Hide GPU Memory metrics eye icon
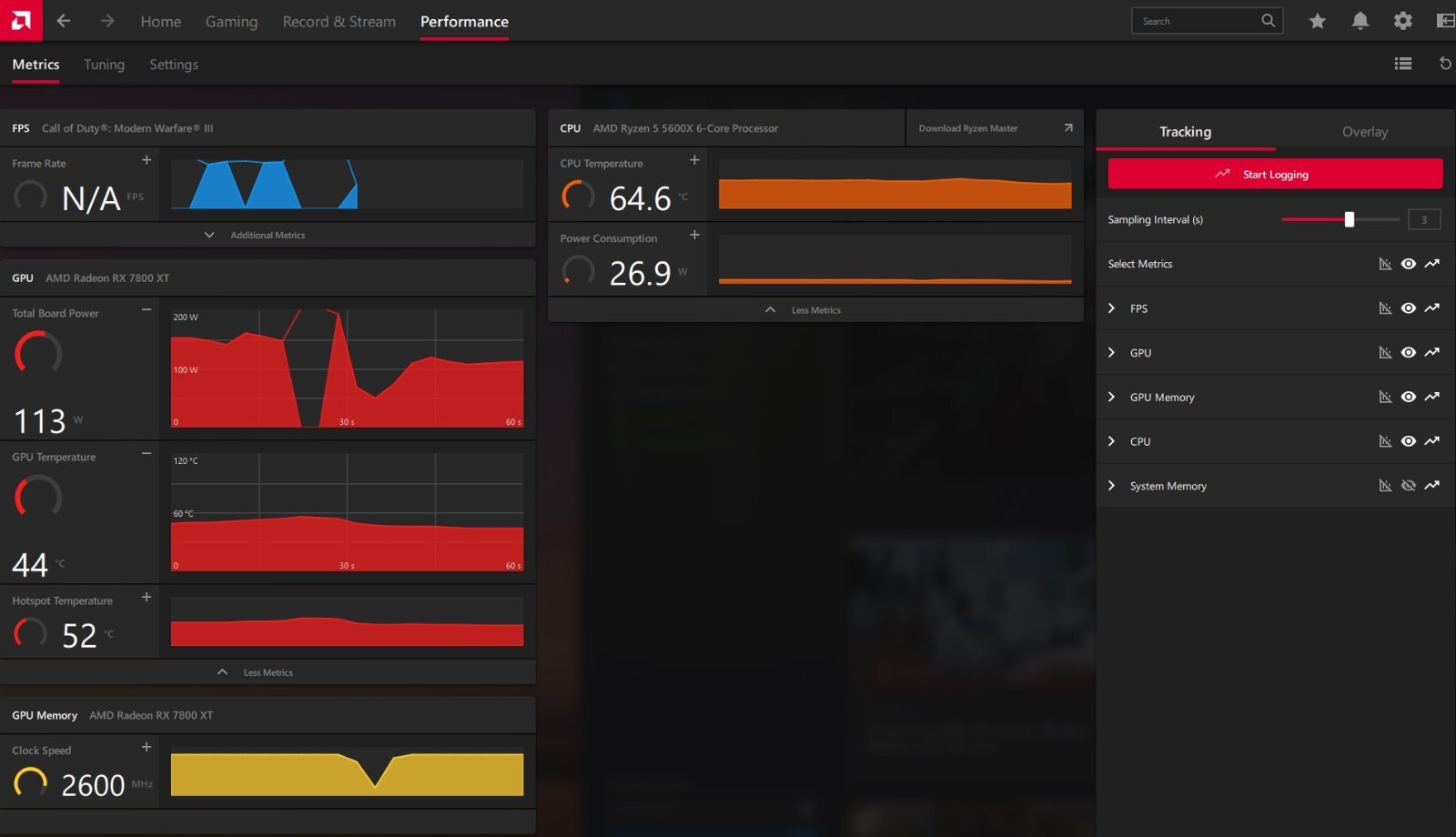Viewport: 1456px width, 837px height. 1408,398
